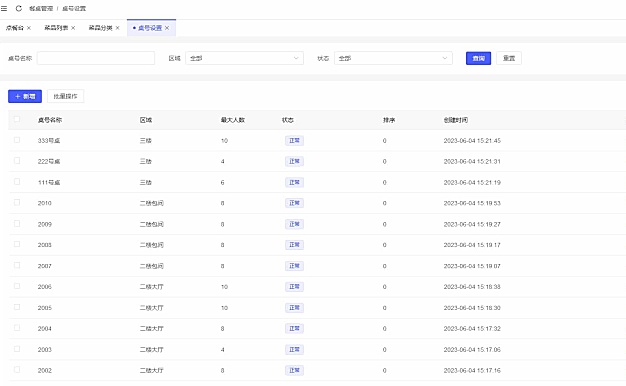
Task: Click the 桌号名称 column header
Action: click(x=50, y=120)
